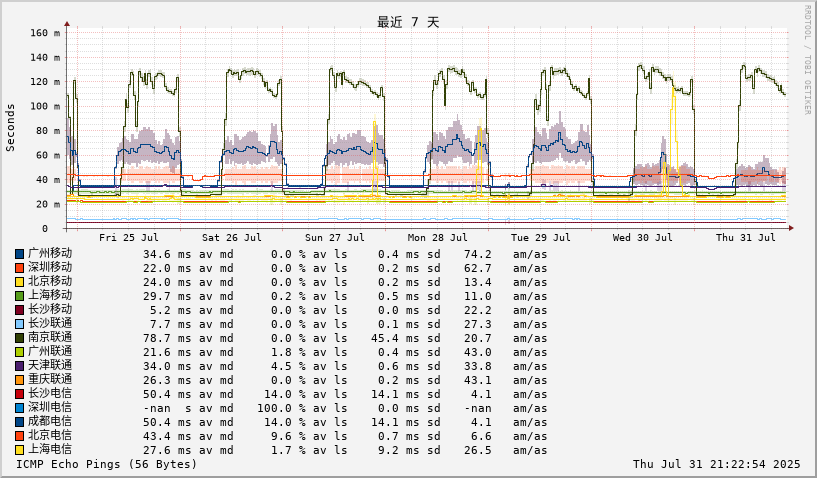
Task: Click the Mon 28 Jul date label
Action: click(x=438, y=238)
